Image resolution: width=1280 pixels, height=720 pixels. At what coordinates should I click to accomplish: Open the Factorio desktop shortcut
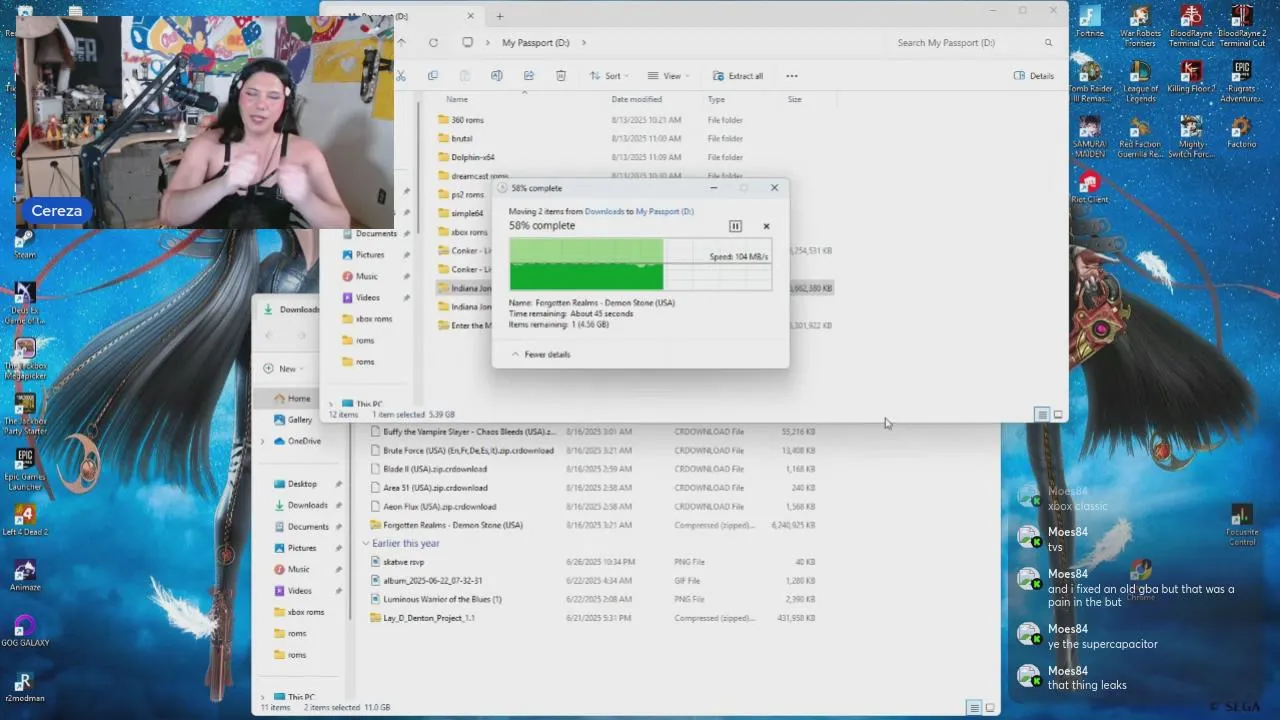click(x=1242, y=133)
